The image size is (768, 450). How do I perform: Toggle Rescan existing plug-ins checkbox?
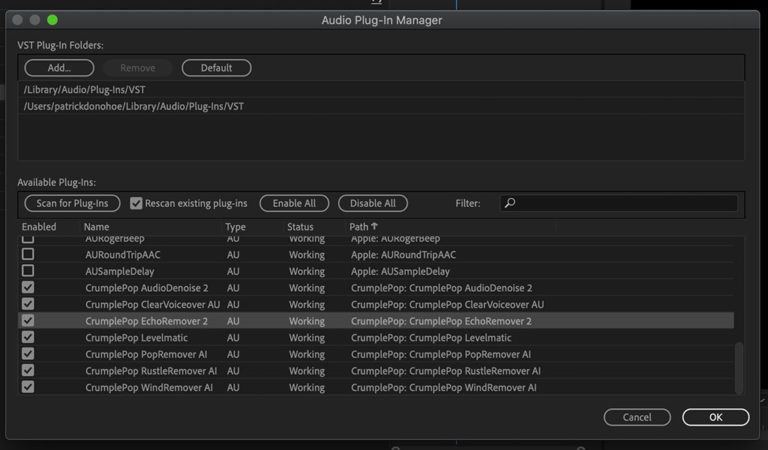136,203
